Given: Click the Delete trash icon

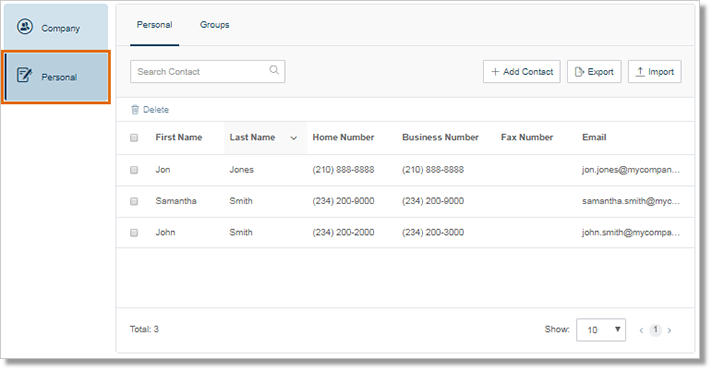Looking at the screenshot, I should 135,110.
